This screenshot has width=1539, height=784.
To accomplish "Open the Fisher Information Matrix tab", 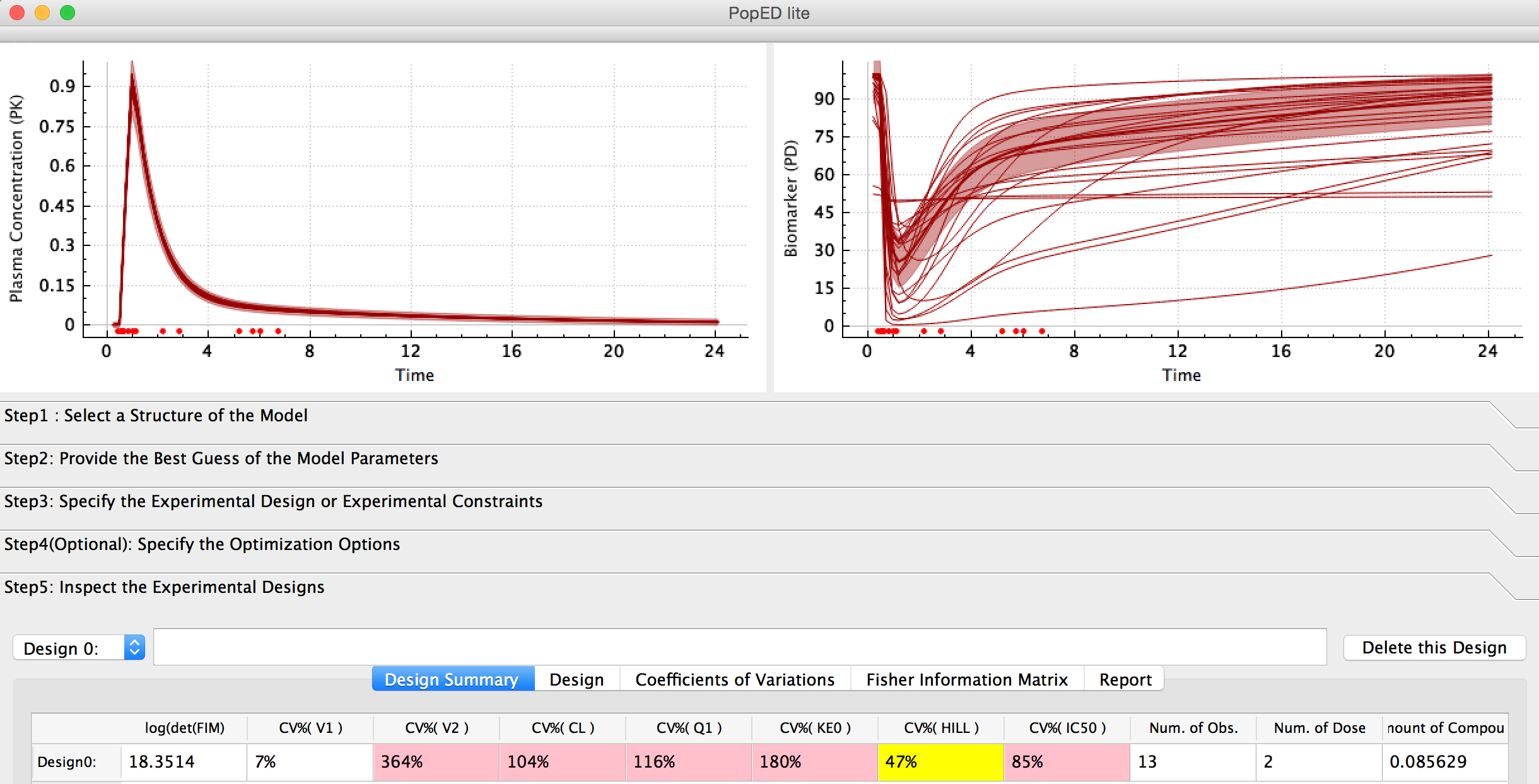I will pyautogui.click(x=966, y=679).
